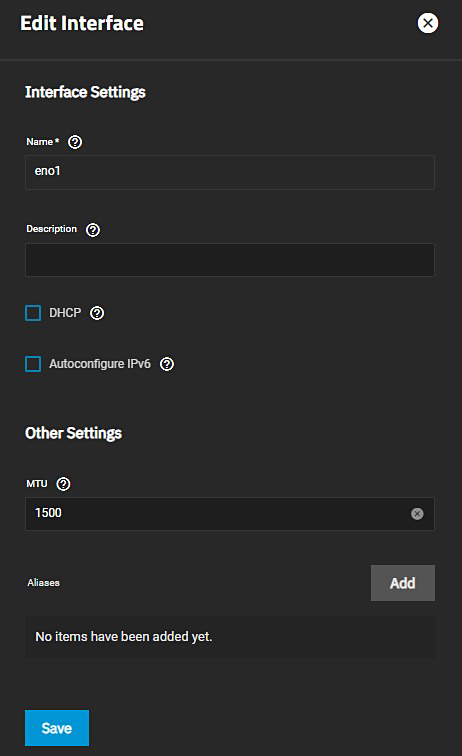Save the interface settings
Screen dimensions: 462x756
[x=57, y=728]
